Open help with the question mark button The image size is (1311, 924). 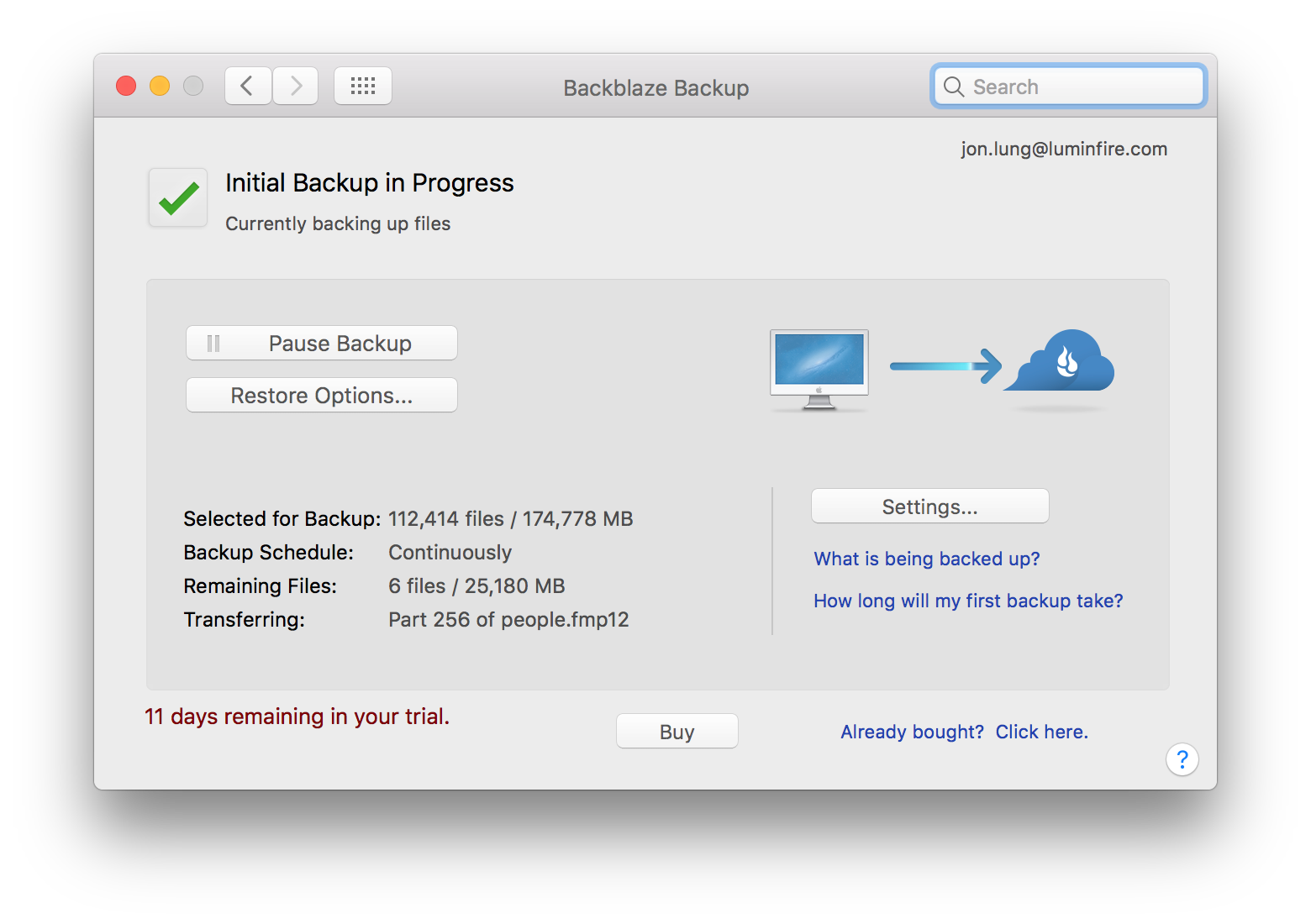pos(1182,759)
